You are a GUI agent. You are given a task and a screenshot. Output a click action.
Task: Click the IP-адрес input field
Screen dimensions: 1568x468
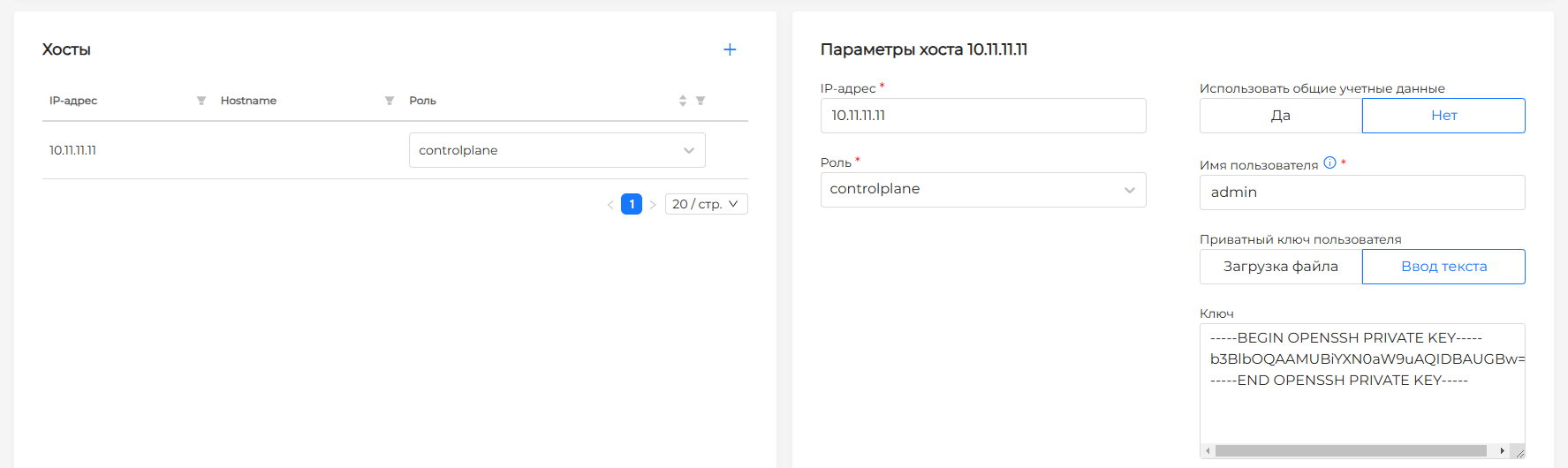(x=982, y=116)
